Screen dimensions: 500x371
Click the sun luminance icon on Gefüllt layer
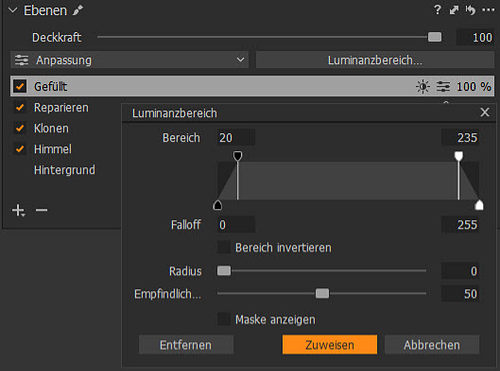(423, 87)
